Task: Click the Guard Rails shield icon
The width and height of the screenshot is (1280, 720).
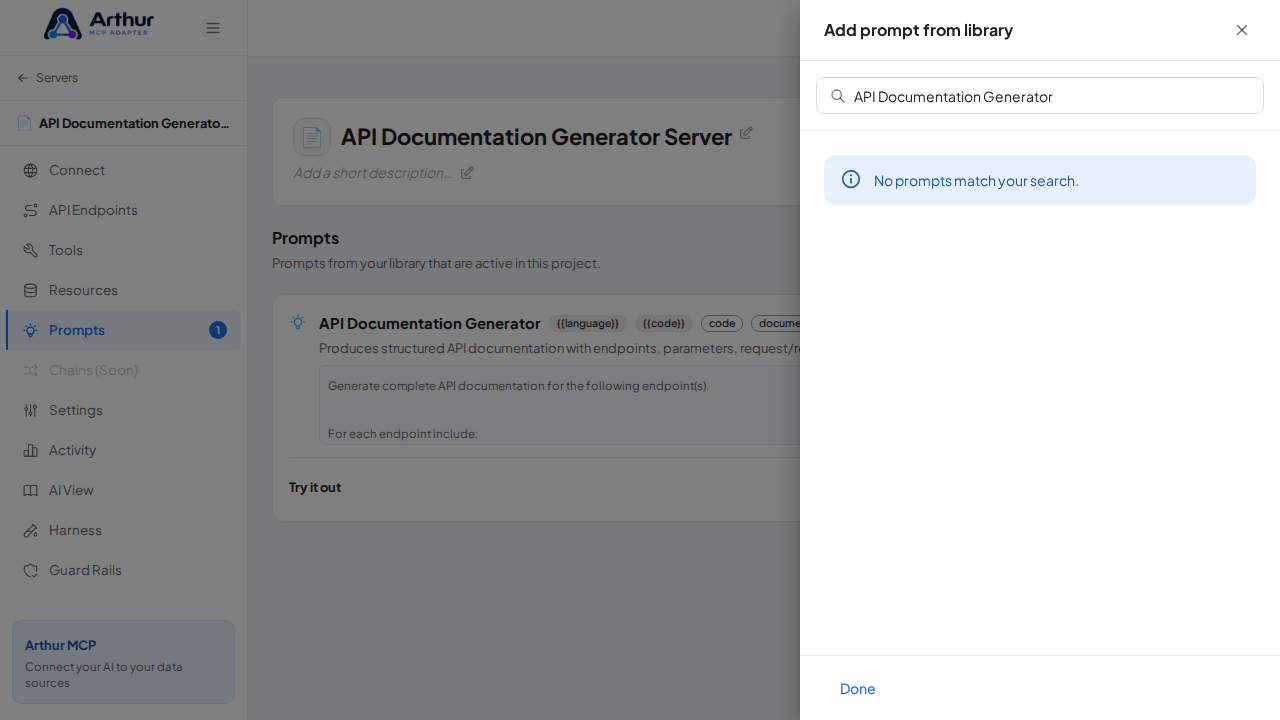Action: point(31,570)
